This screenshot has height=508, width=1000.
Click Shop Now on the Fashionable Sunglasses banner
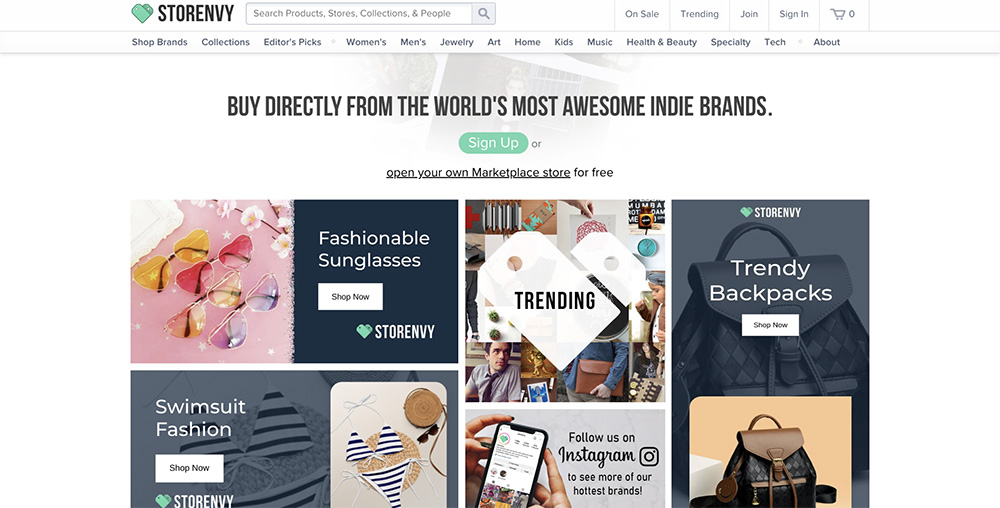click(x=350, y=296)
